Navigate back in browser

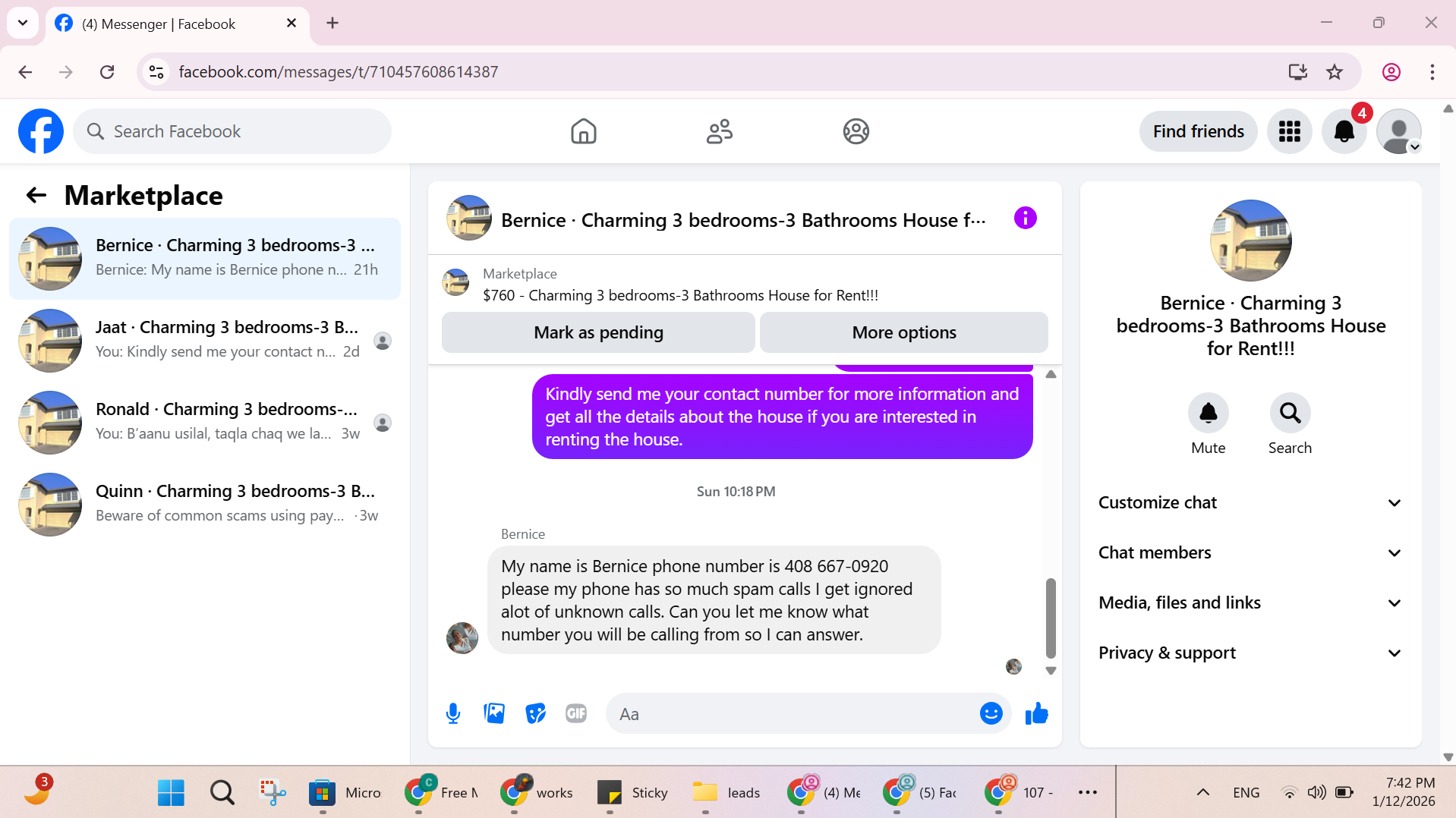(x=25, y=72)
